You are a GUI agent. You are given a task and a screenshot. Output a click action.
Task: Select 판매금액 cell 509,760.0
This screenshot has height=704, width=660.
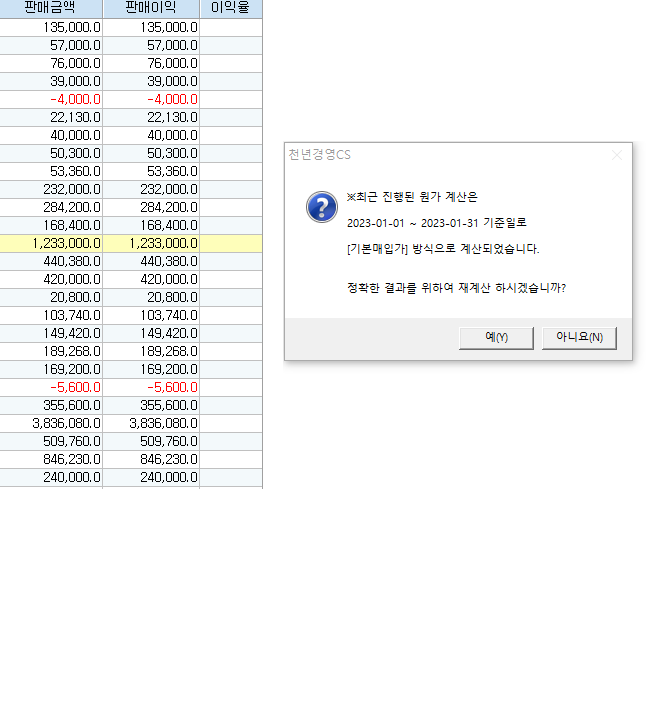51,441
